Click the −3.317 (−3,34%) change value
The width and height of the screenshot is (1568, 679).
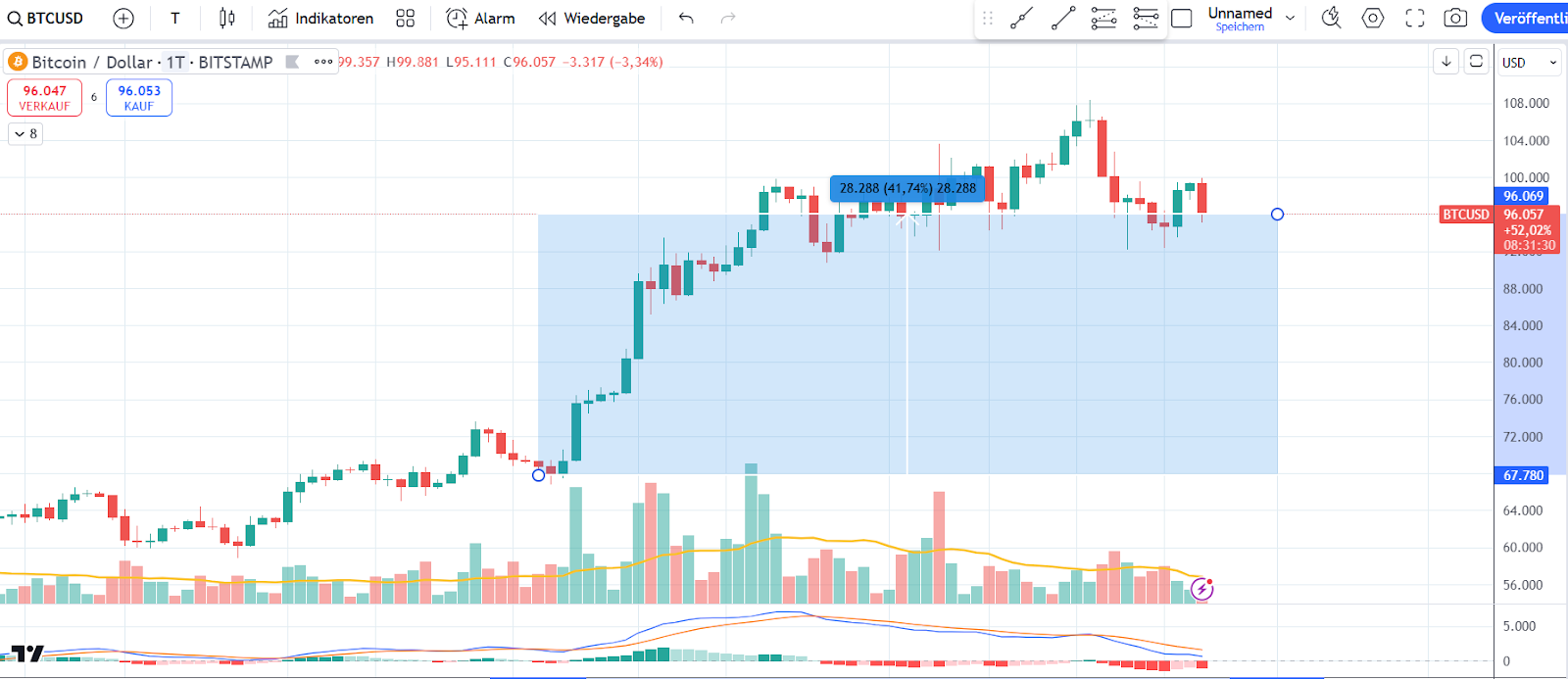coord(612,62)
